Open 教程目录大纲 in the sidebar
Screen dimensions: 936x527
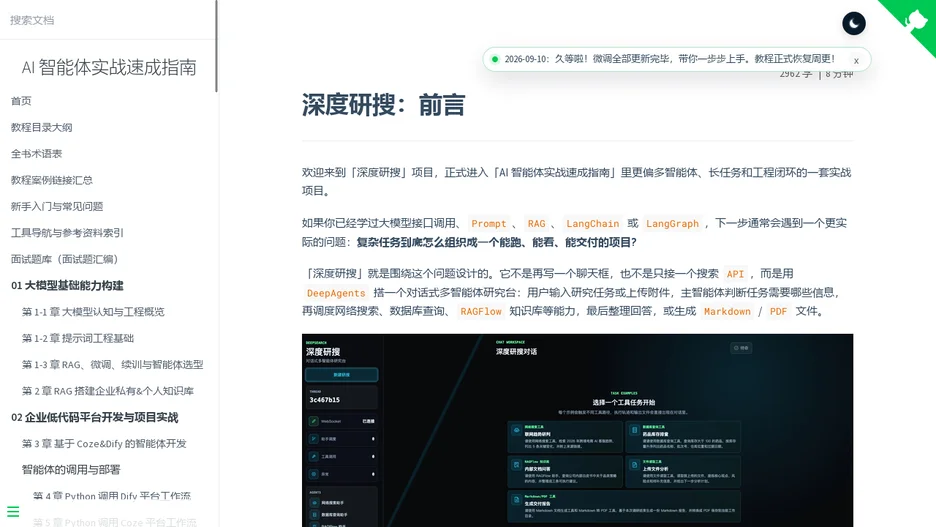point(41,127)
